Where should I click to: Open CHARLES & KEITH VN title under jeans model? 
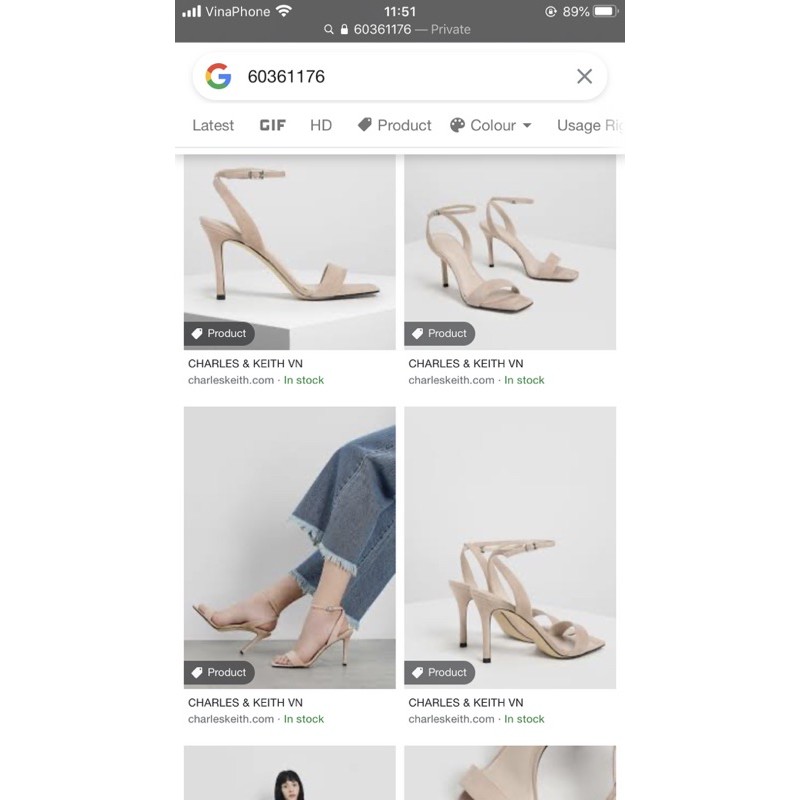pyautogui.click(x=245, y=703)
